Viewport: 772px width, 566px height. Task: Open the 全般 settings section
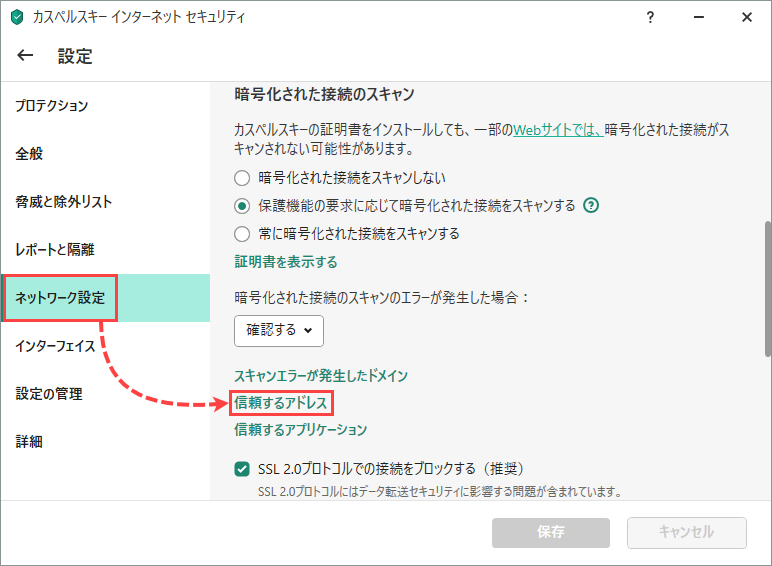pyautogui.click(x=106, y=154)
